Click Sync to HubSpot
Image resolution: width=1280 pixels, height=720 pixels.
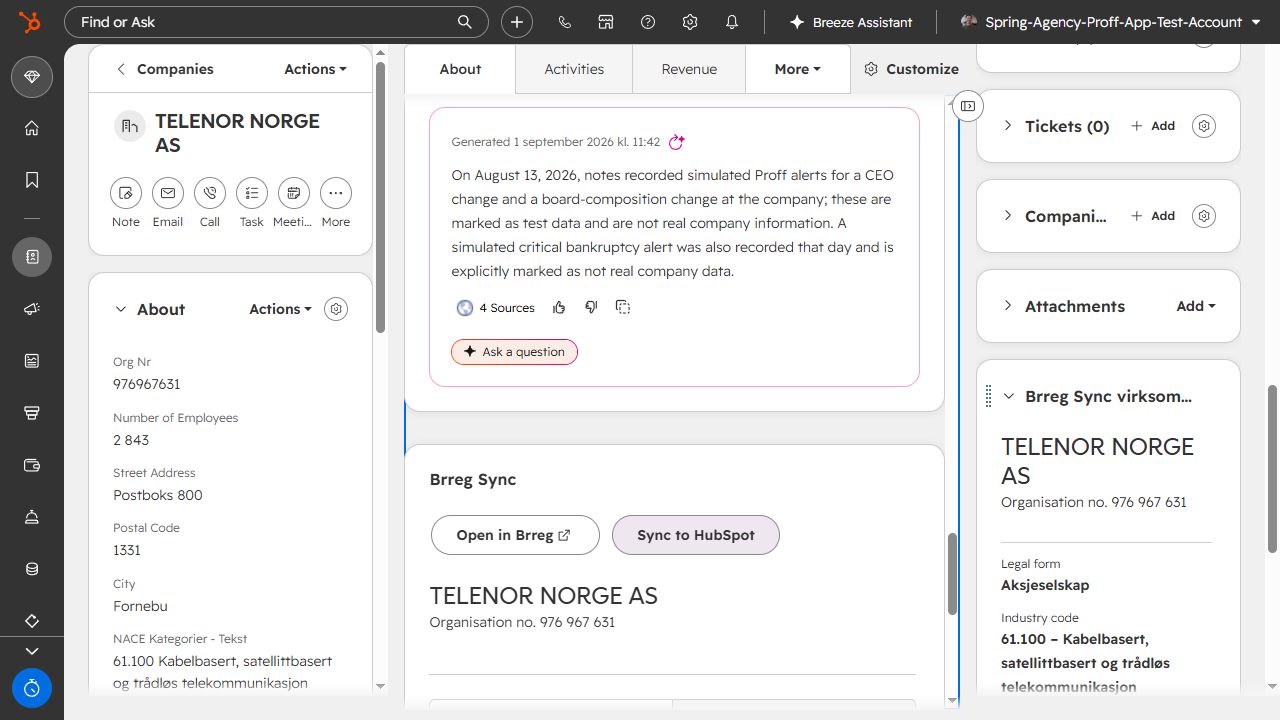696,535
